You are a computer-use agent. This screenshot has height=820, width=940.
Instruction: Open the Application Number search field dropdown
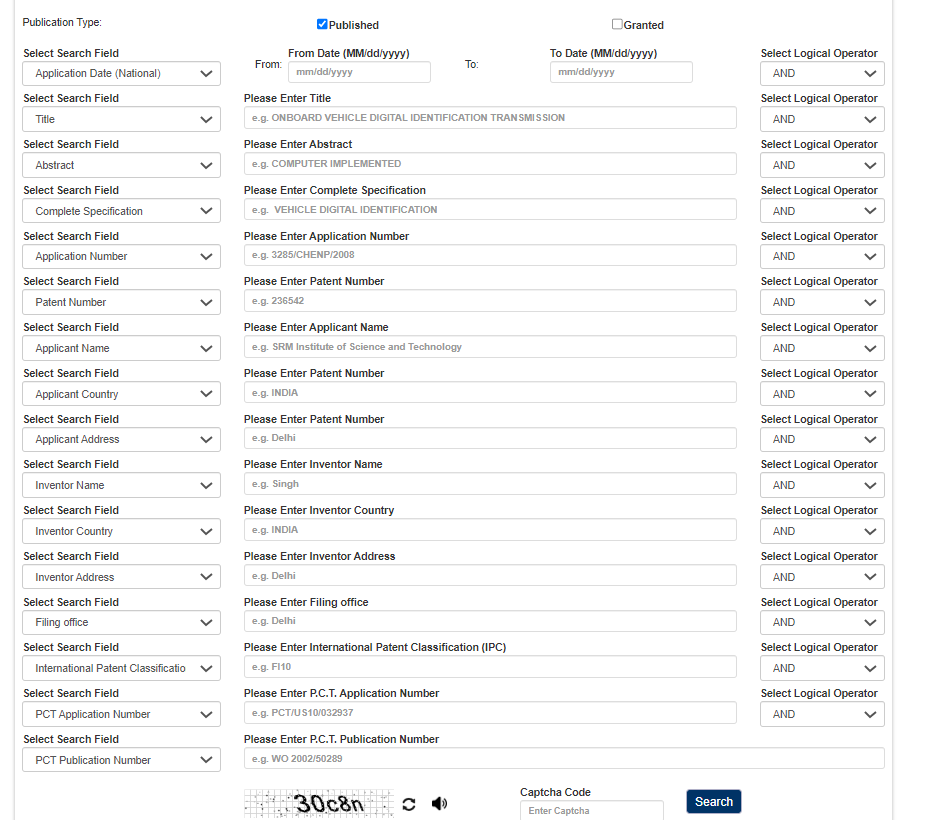tap(122, 257)
